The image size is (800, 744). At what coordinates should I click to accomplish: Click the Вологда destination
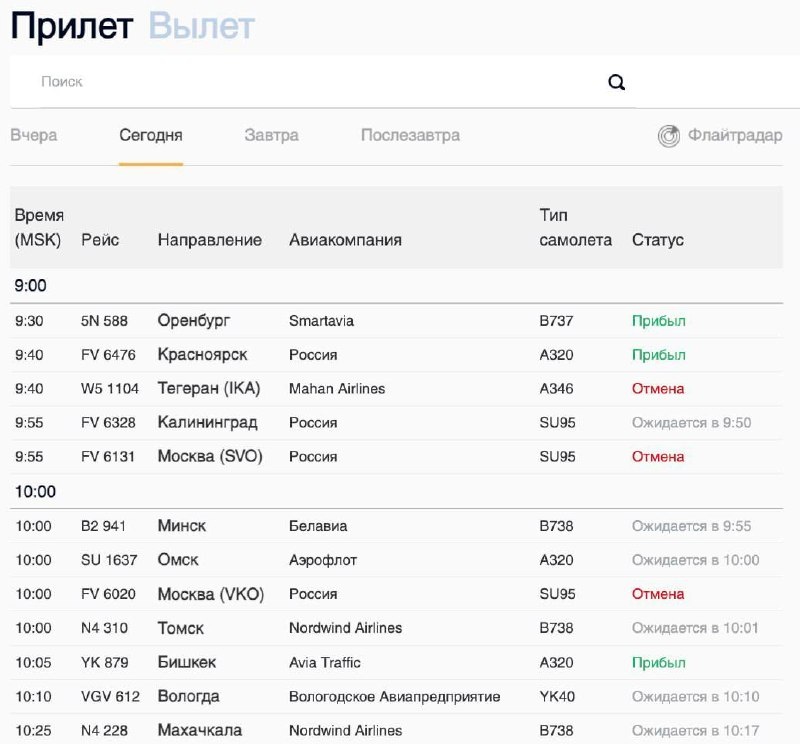(x=188, y=697)
